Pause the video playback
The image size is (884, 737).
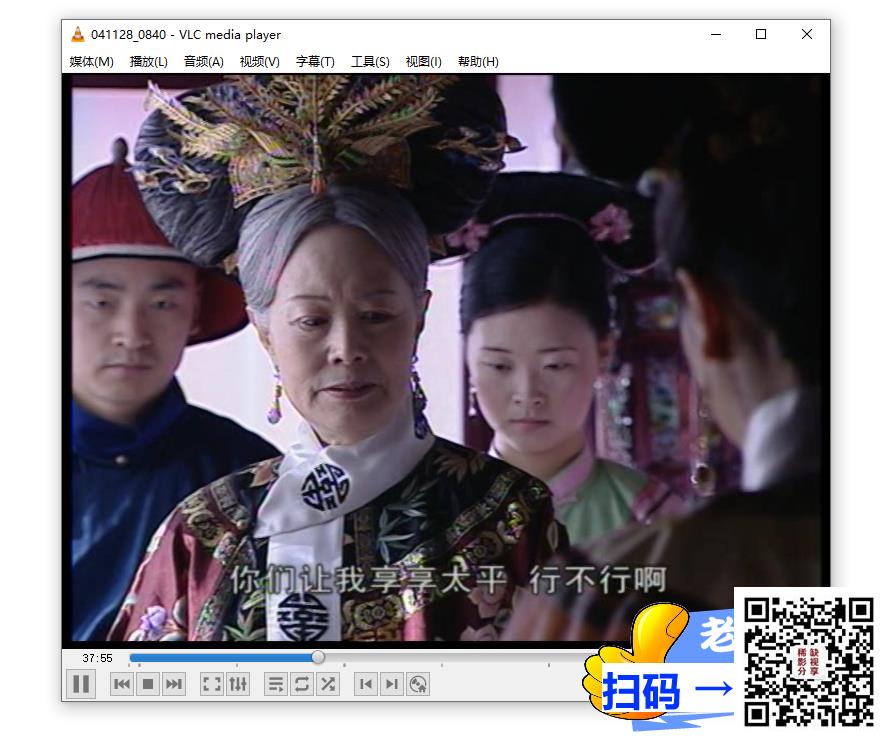(x=81, y=684)
